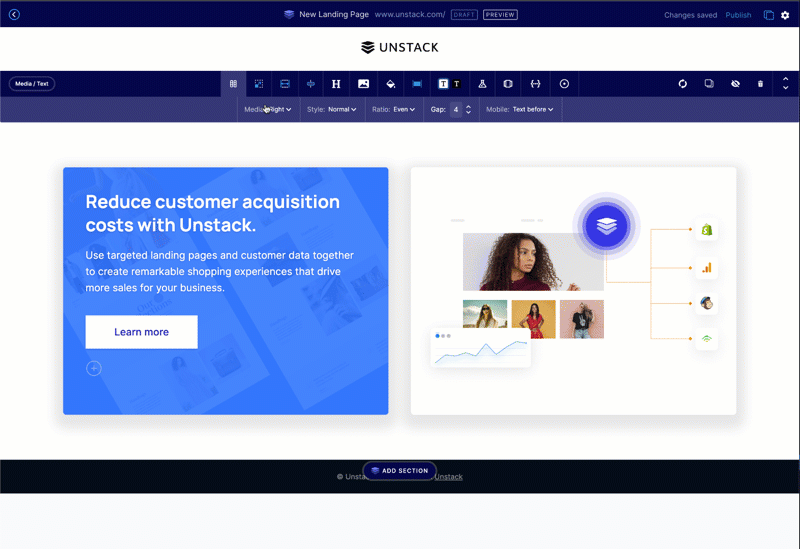Click the back arrow in the top bar
This screenshot has width=800, height=549.
click(x=14, y=14)
